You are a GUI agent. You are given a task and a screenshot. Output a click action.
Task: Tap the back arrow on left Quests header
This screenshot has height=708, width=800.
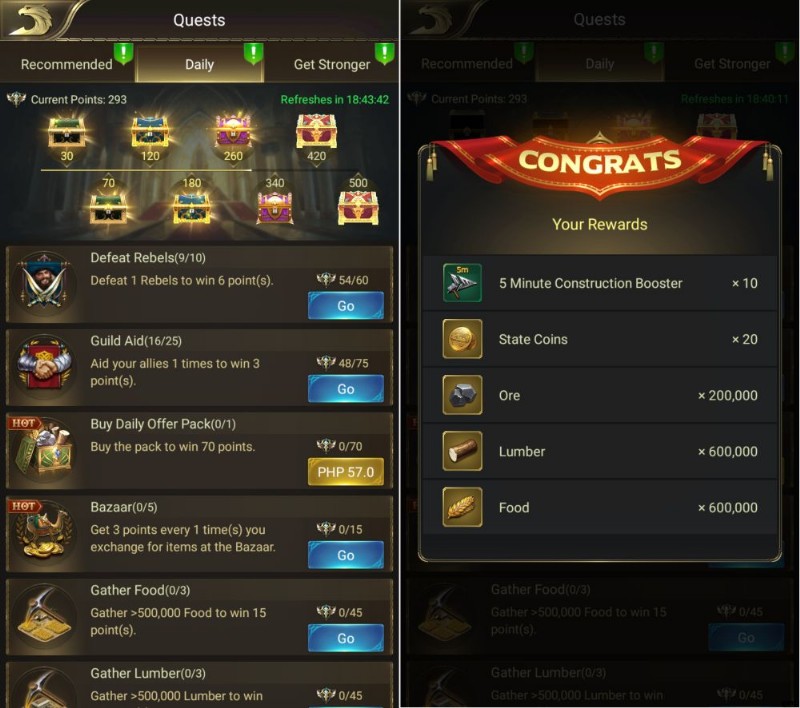(x=32, y=20)
